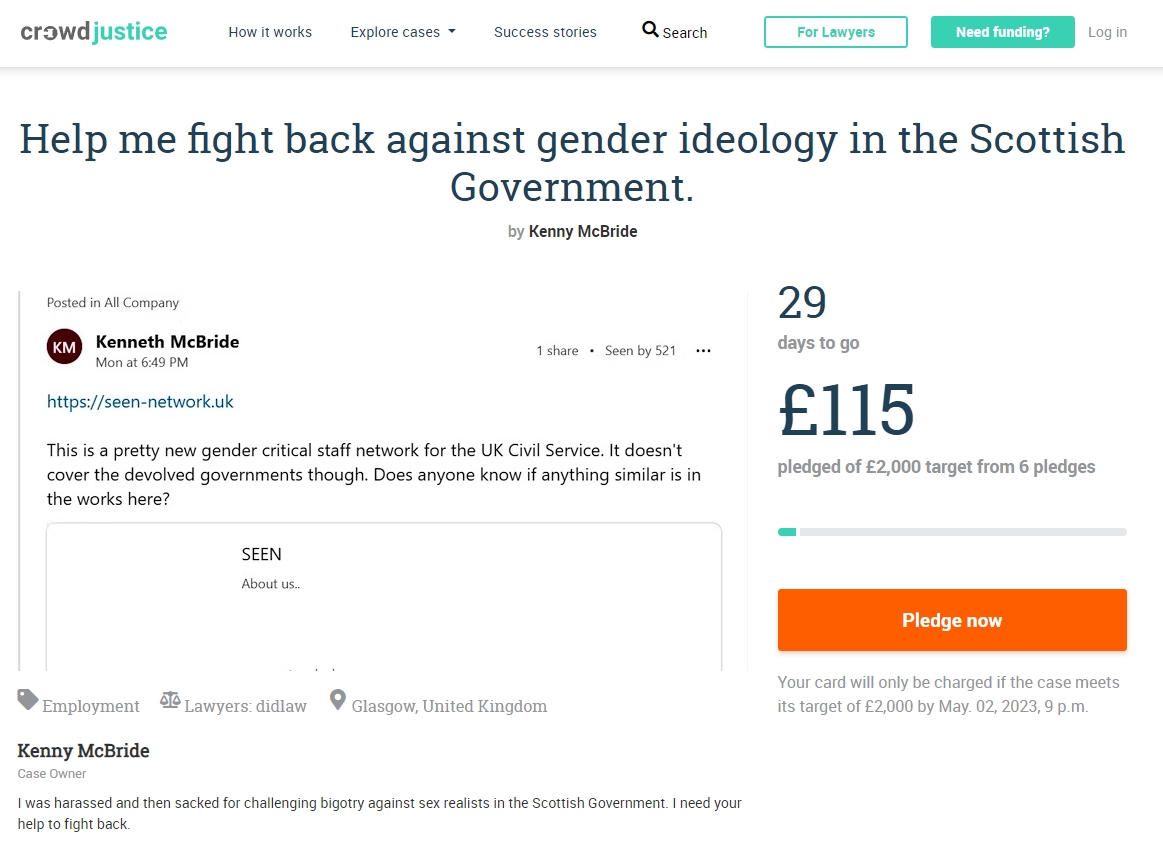Click the search magnifier icon

click(650, 30)
